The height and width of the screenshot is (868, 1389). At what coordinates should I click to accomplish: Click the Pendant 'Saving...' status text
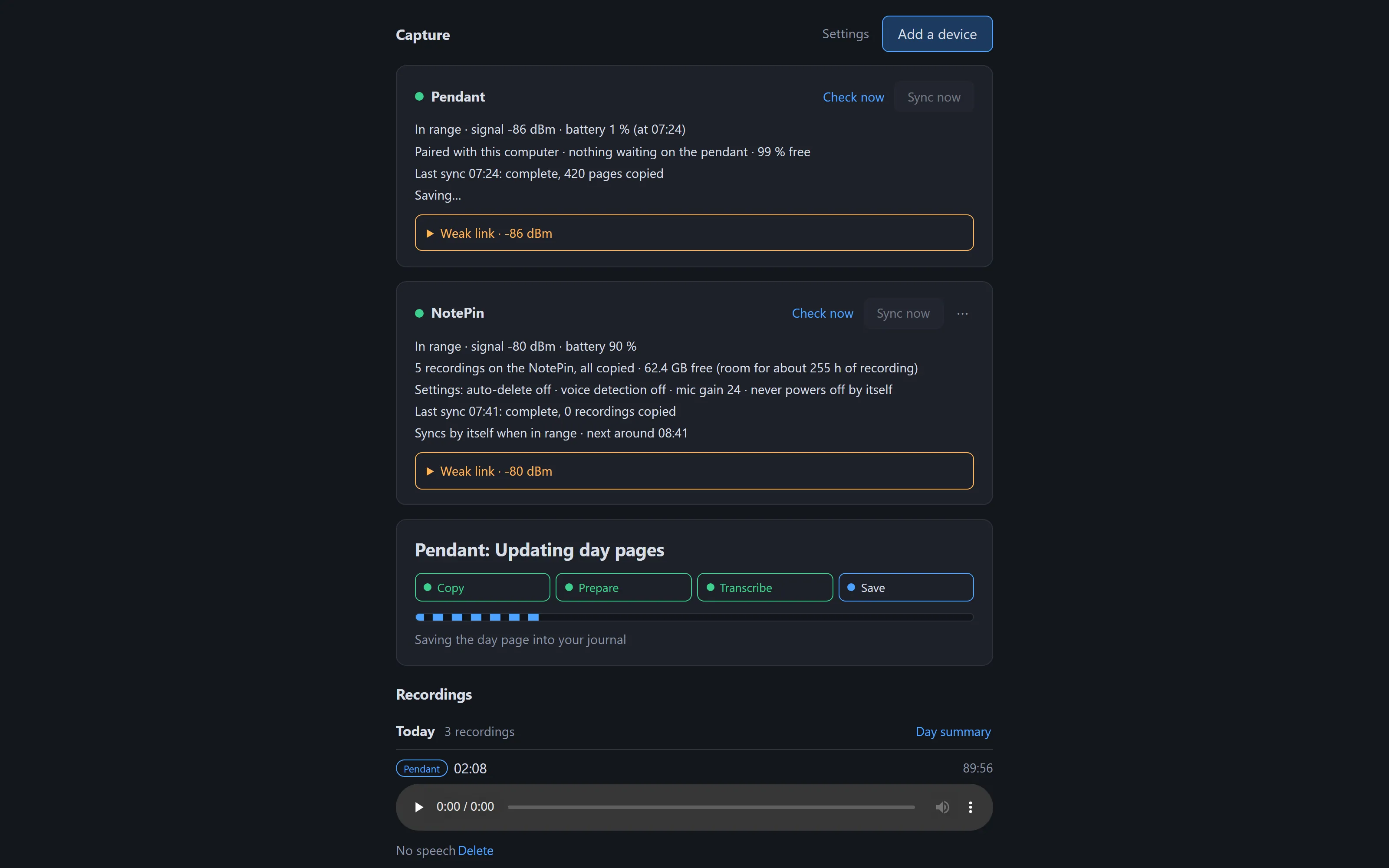coord(438,195)
